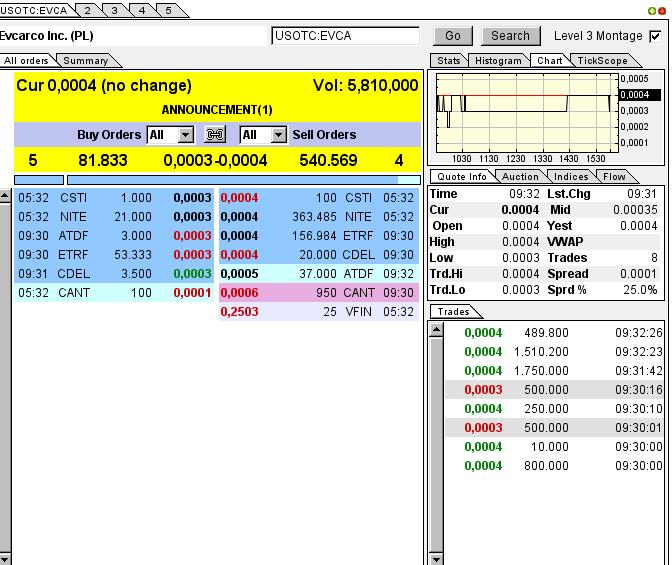Click the USOTC:EVCA symbol input field

[x=345, y=36]
